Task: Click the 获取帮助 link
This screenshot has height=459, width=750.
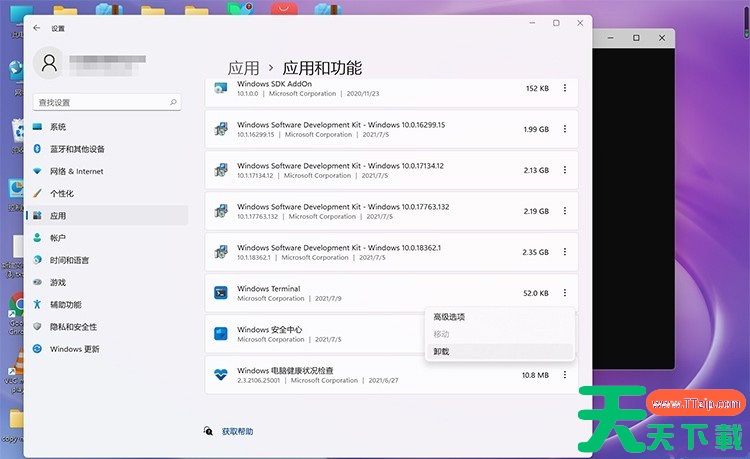Action: click(237, 431)
